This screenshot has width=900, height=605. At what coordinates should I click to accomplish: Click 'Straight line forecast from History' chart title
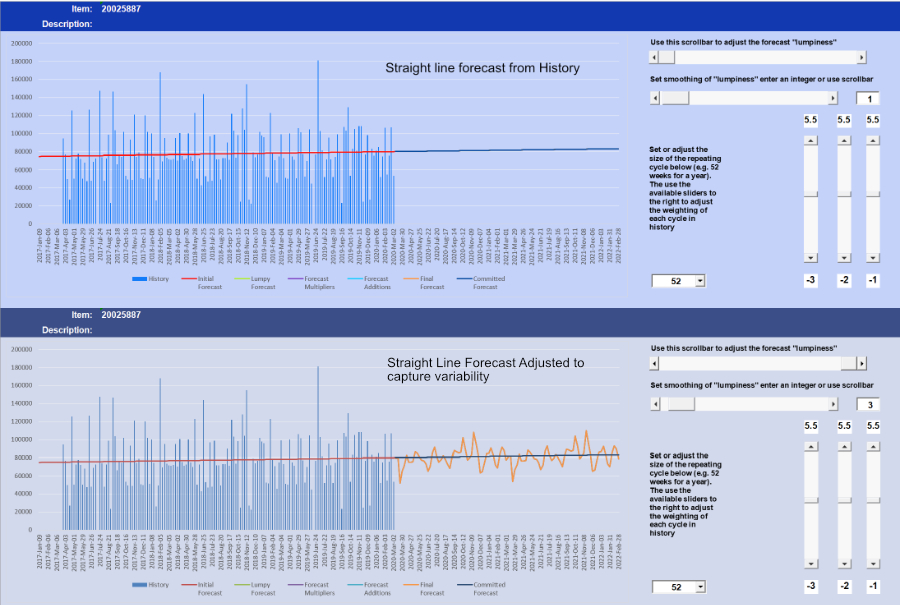point(482,68)
